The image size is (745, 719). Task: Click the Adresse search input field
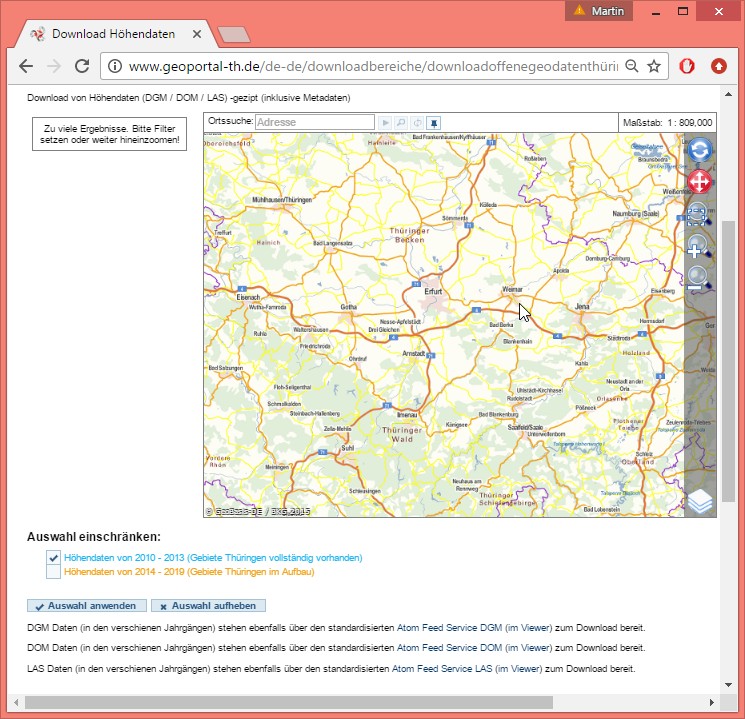(314, 123)
